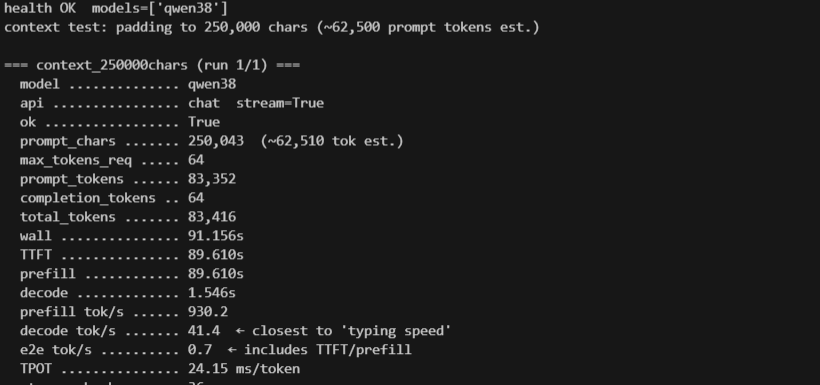Click the 'health OK' status text
820x385 pixels.
(39, 8)
